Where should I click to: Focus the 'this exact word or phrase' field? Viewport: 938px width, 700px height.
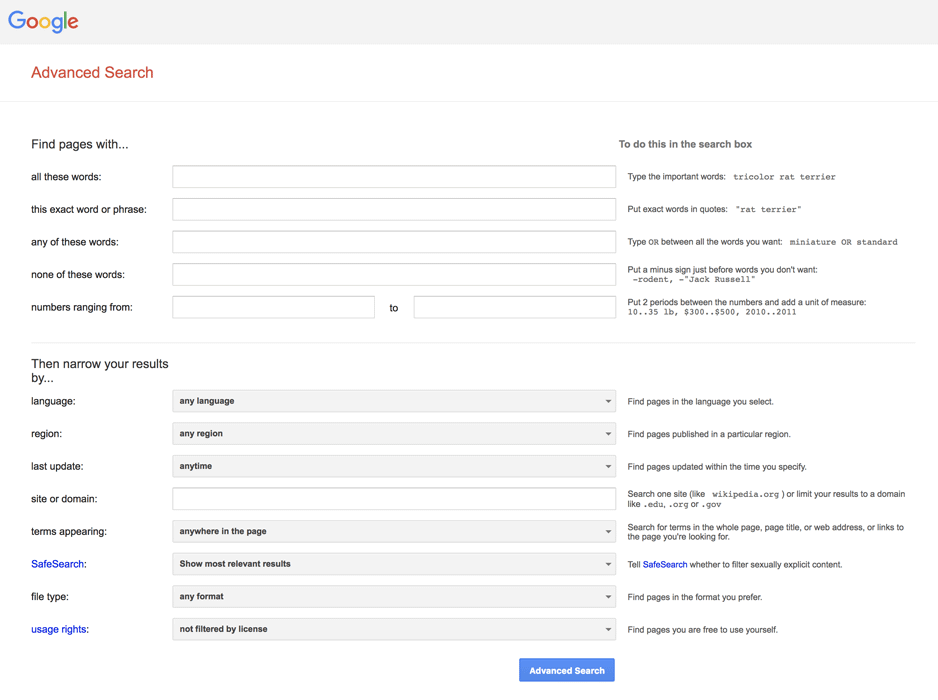coord(393,209)
